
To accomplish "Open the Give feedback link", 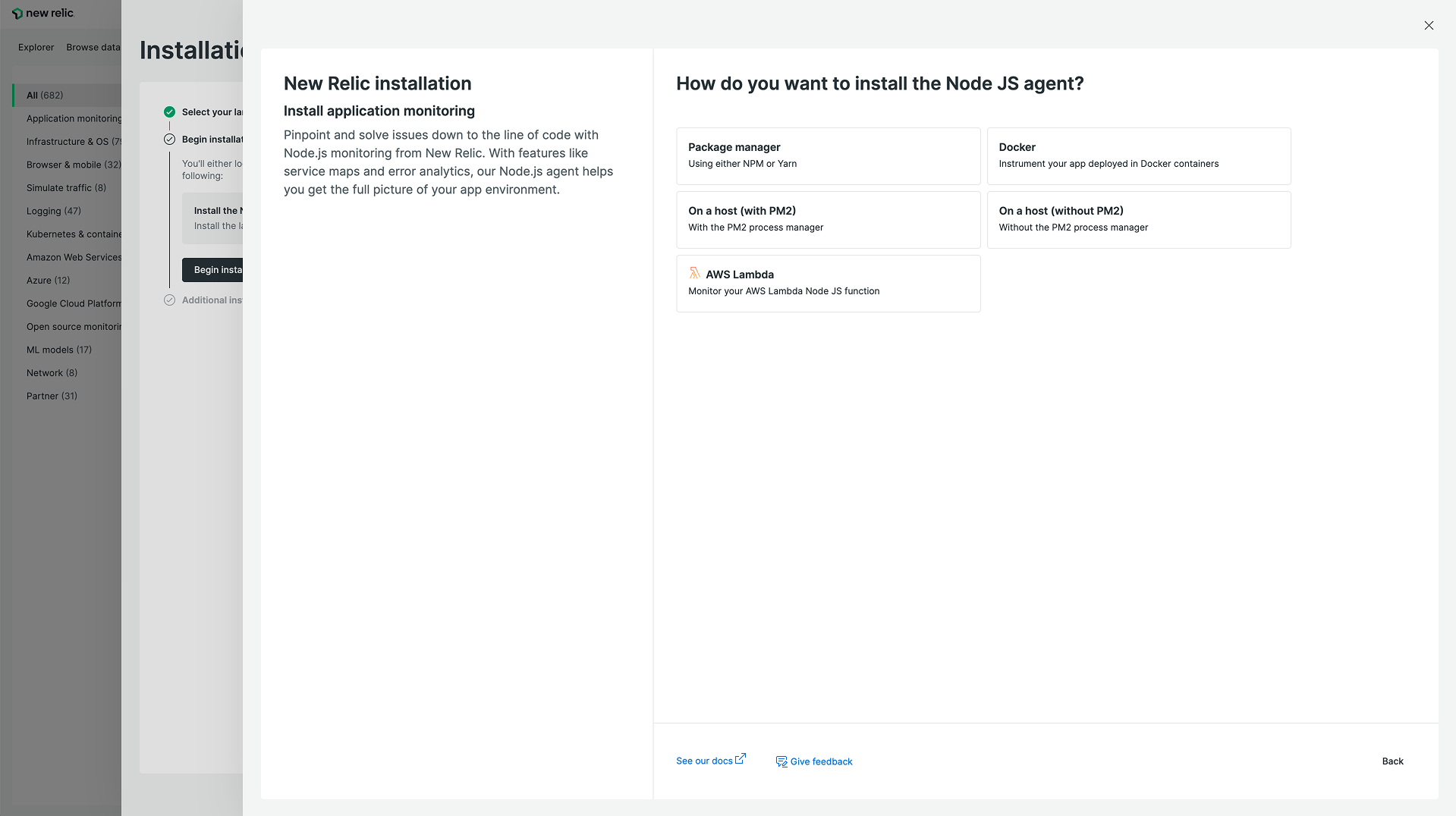I will pos(821,761).
